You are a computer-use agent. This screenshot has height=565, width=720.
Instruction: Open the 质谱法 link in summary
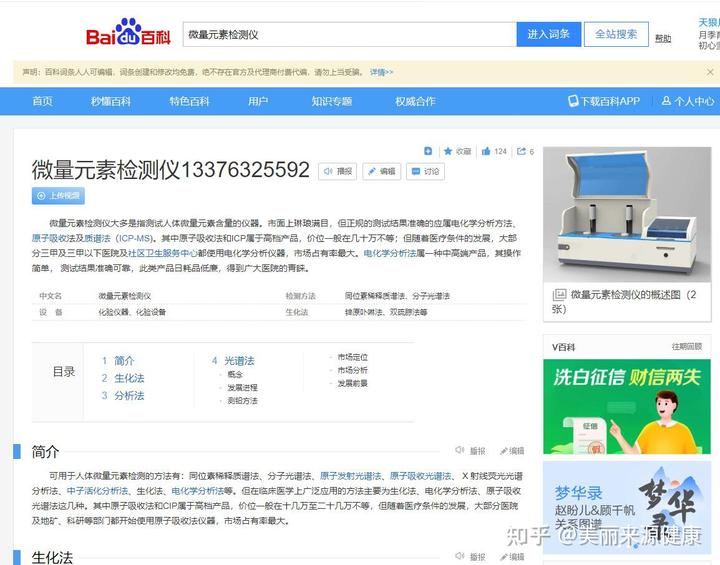(x=97, y=238)
